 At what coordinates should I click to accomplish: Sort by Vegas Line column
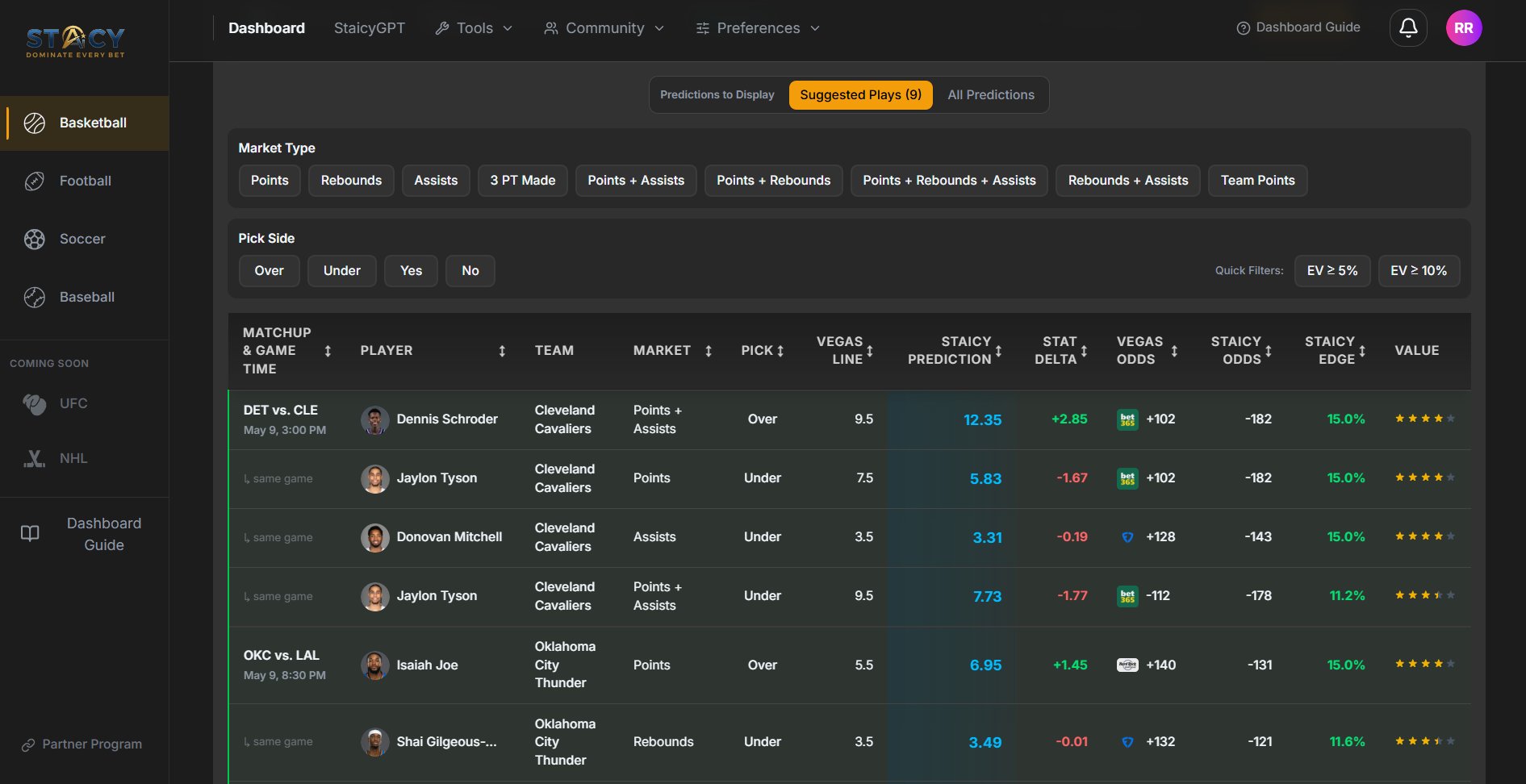click(x=870, y=351)
